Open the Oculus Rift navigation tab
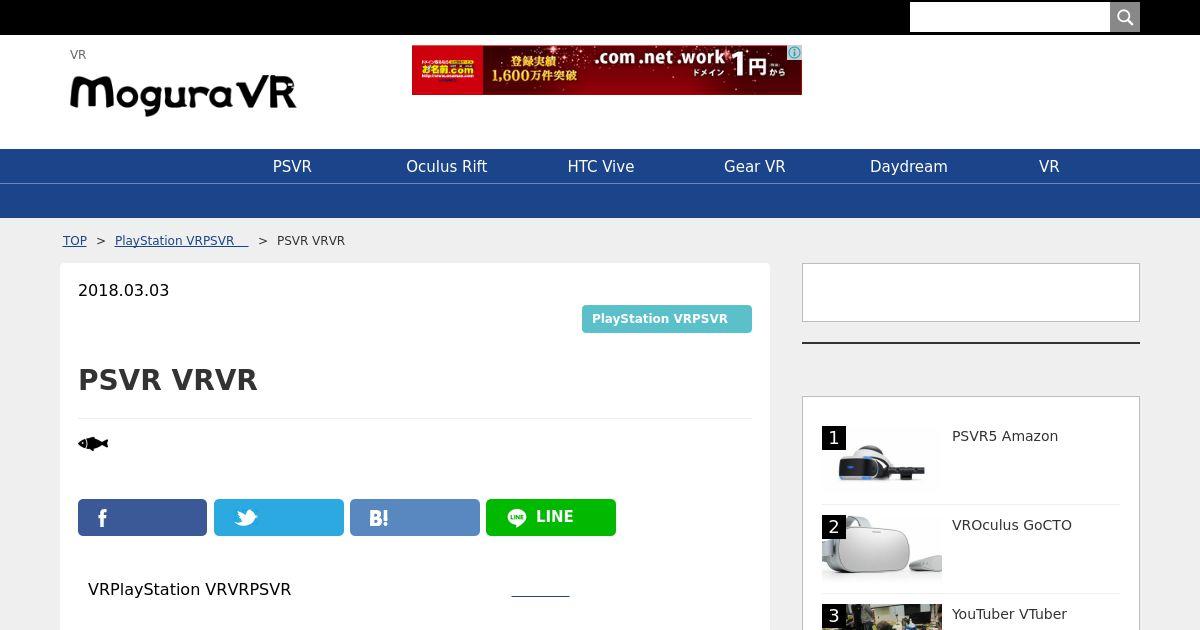Image resolution: width=1200 pixels, height=630 pixels. pyautogui.click(x=446, y=167)
